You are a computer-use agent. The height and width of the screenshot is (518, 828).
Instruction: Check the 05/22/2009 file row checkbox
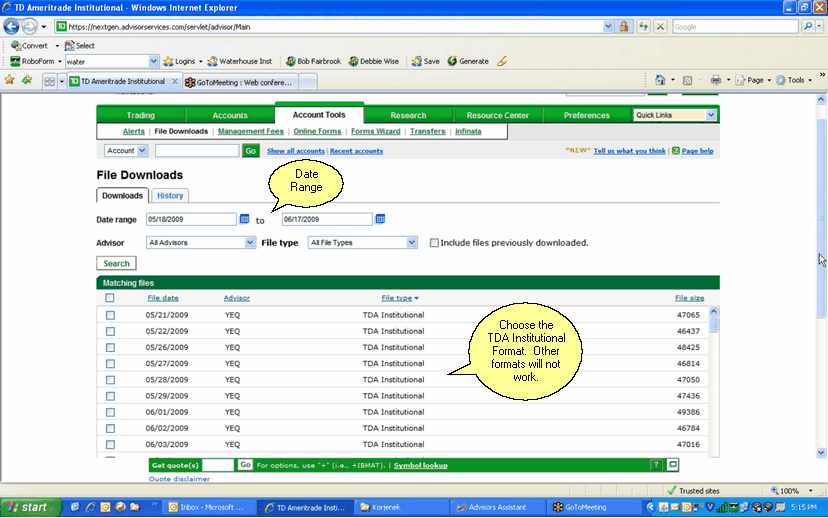click(110, 332)
